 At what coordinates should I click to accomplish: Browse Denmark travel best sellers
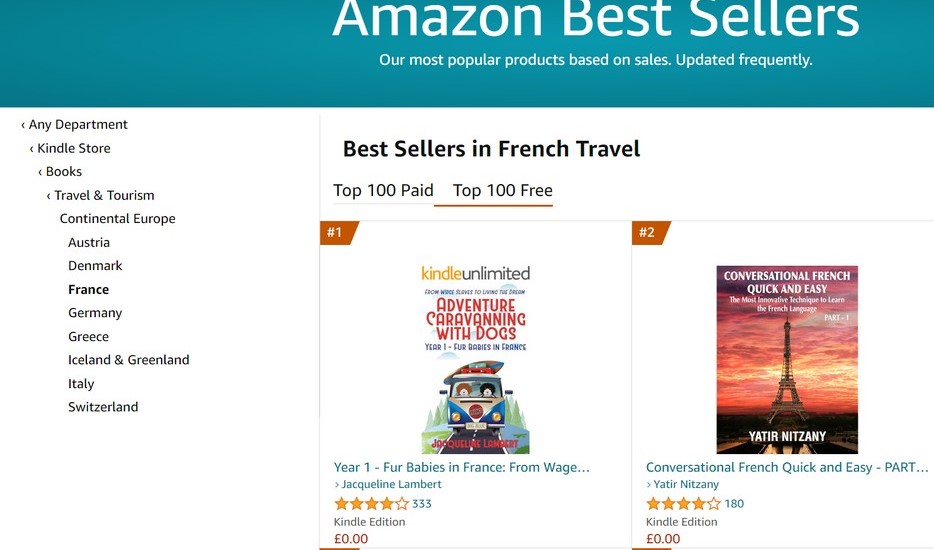point(95,266)
